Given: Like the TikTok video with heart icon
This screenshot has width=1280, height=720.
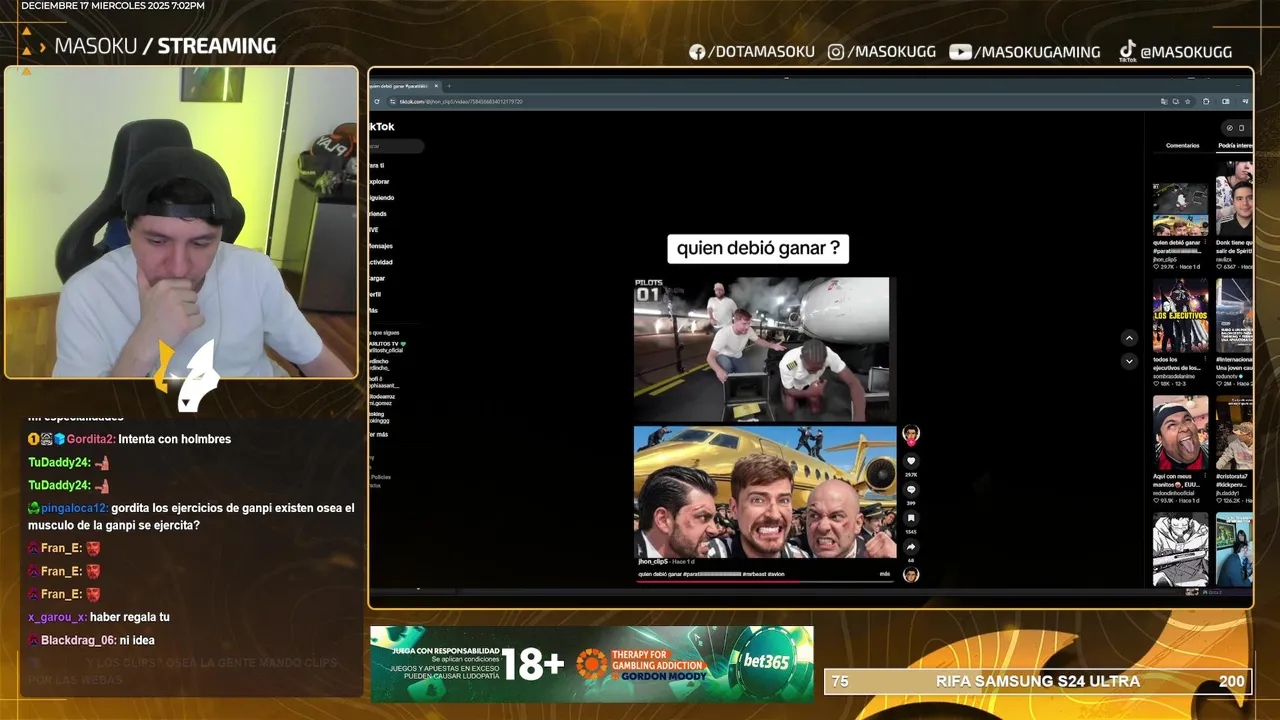Looking at the screenshot, I should pos(911,461).
